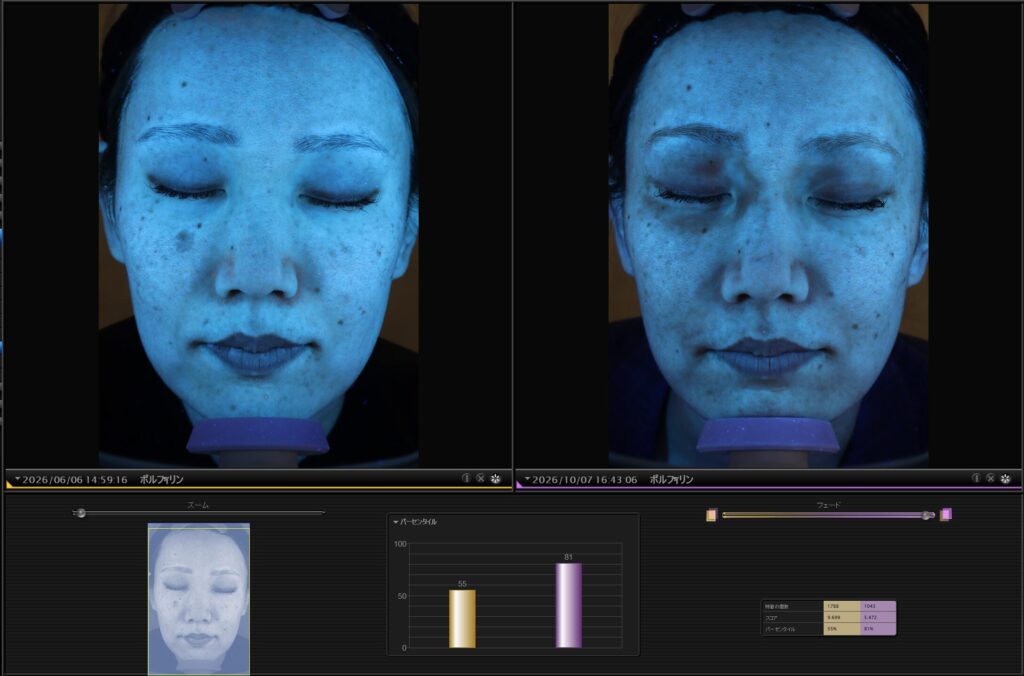The width and height of the screenshot is (1024, 676).
Task: Click the パーセンタイル row label in the table
Action: point(780,629)
